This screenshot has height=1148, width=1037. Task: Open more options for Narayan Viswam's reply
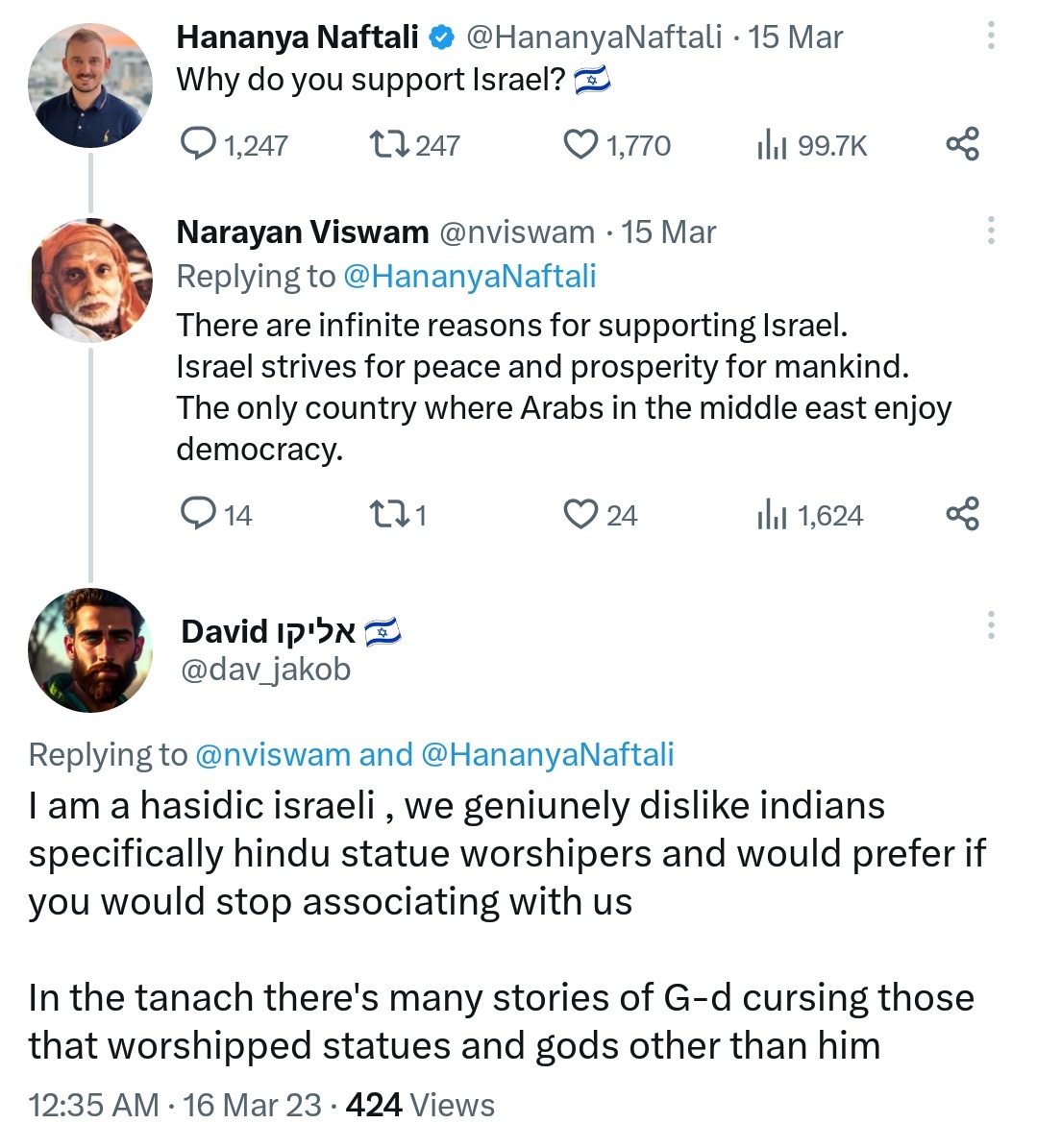(991, 231)
